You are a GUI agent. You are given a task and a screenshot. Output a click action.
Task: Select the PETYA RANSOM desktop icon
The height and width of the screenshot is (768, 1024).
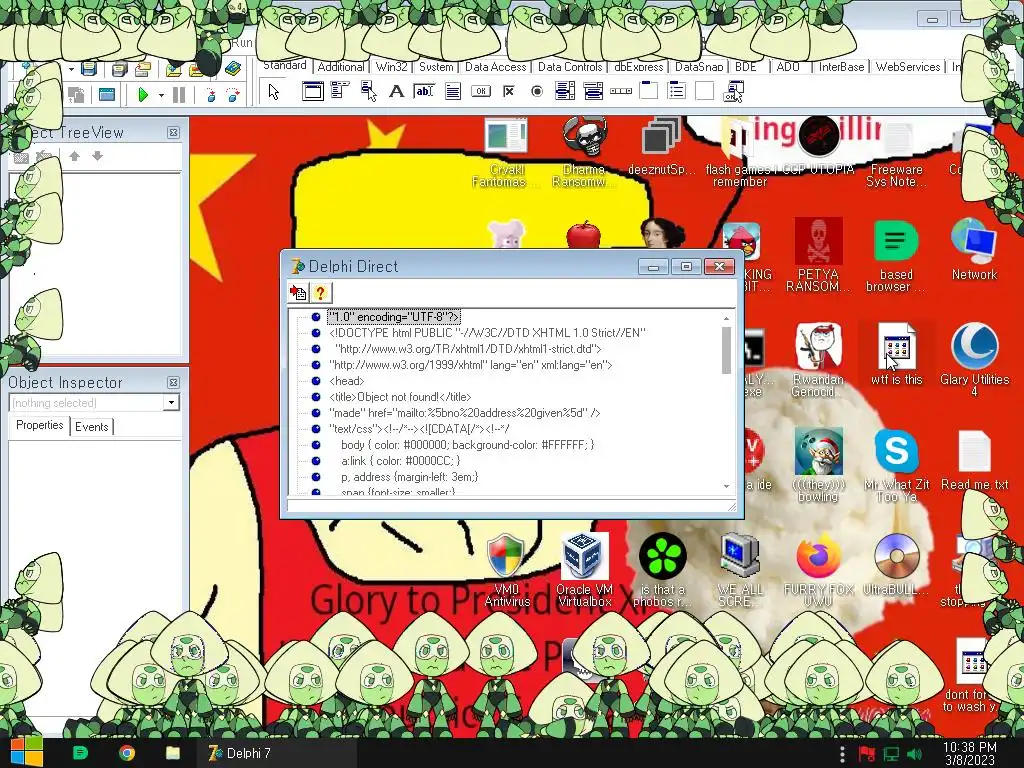(818, 255)
